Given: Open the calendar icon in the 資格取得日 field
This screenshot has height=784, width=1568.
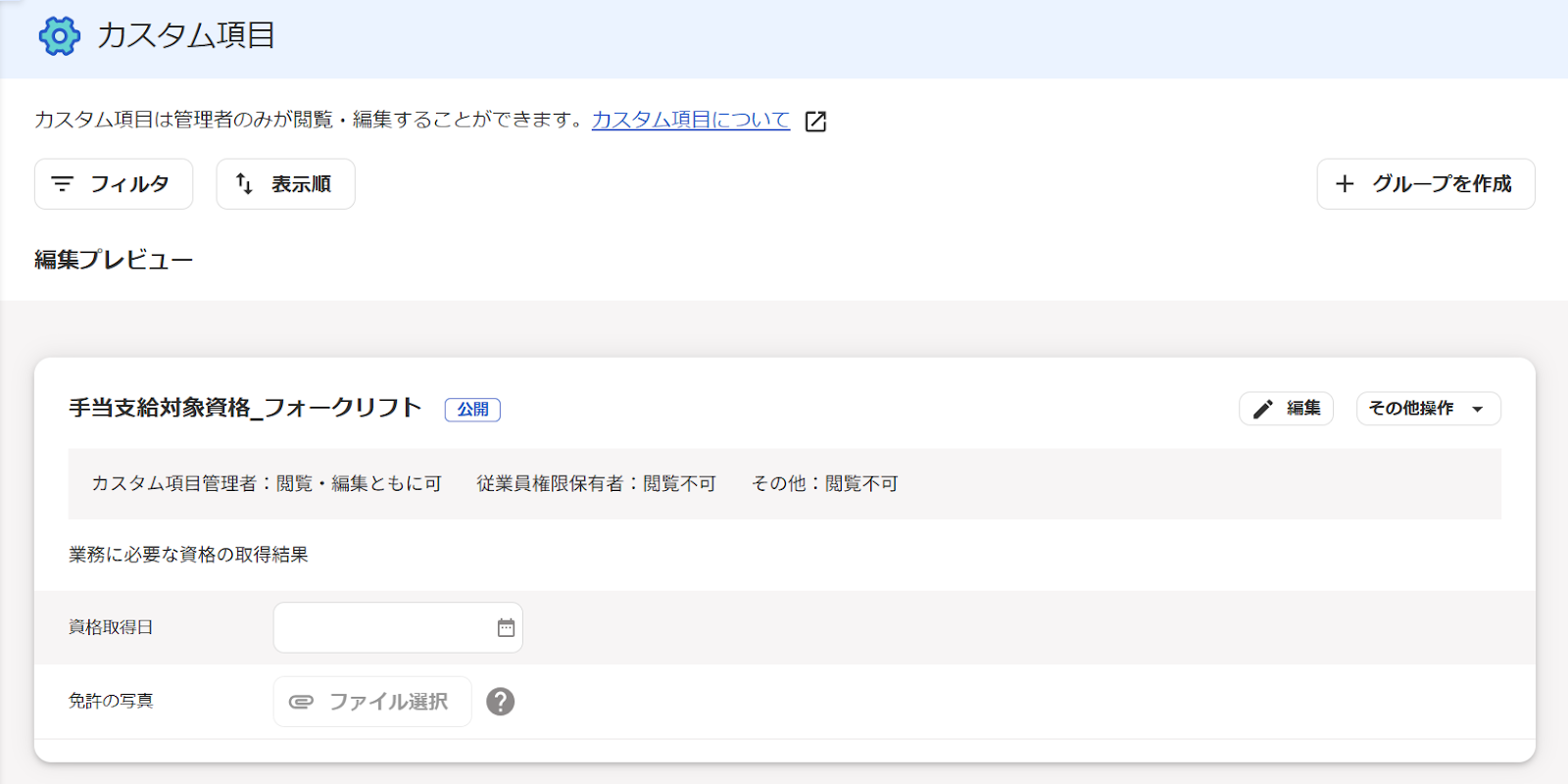Looking at the screenshot, I should pos(506,627).
